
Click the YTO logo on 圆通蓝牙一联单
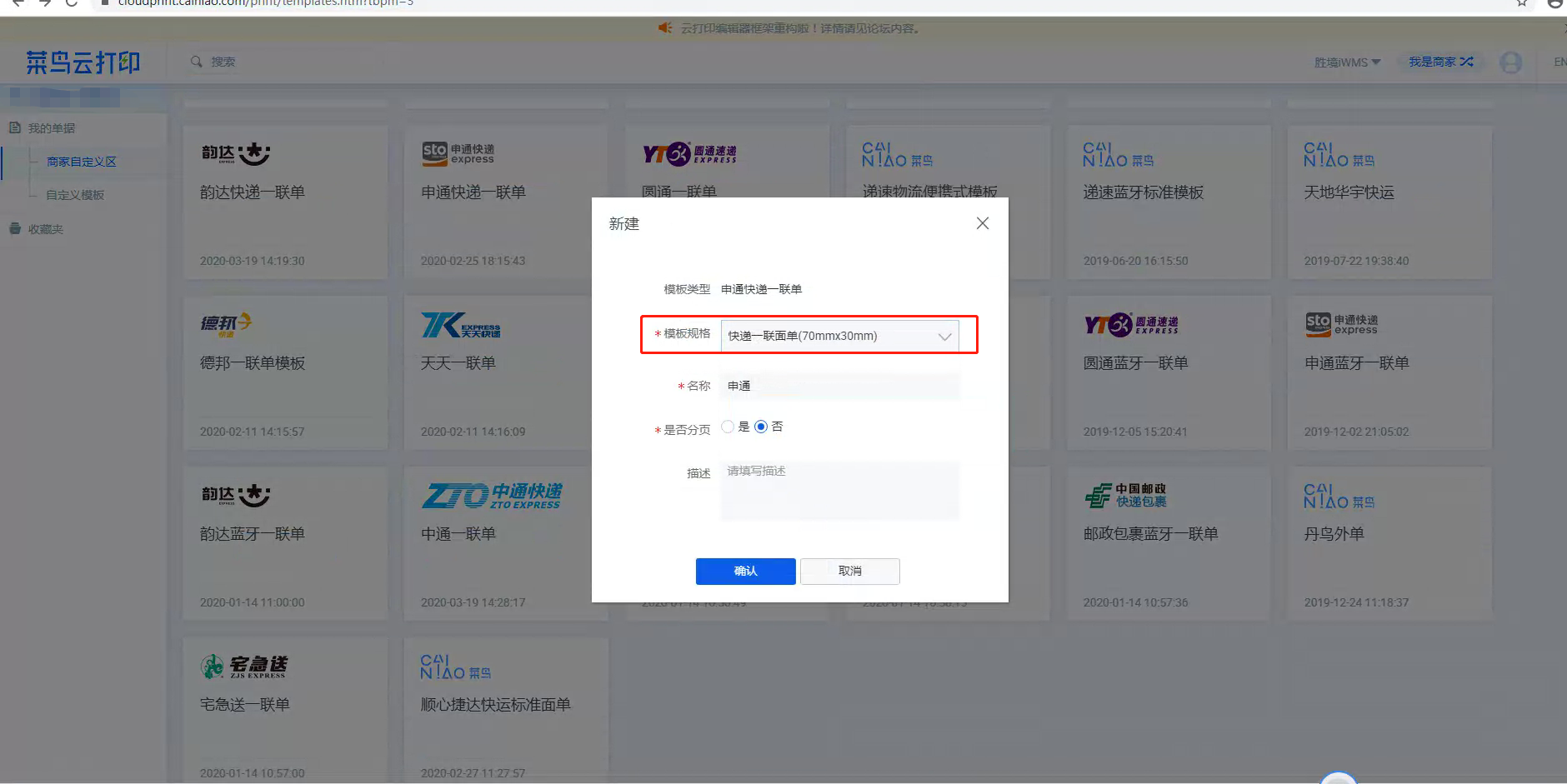click(1131, 324)
